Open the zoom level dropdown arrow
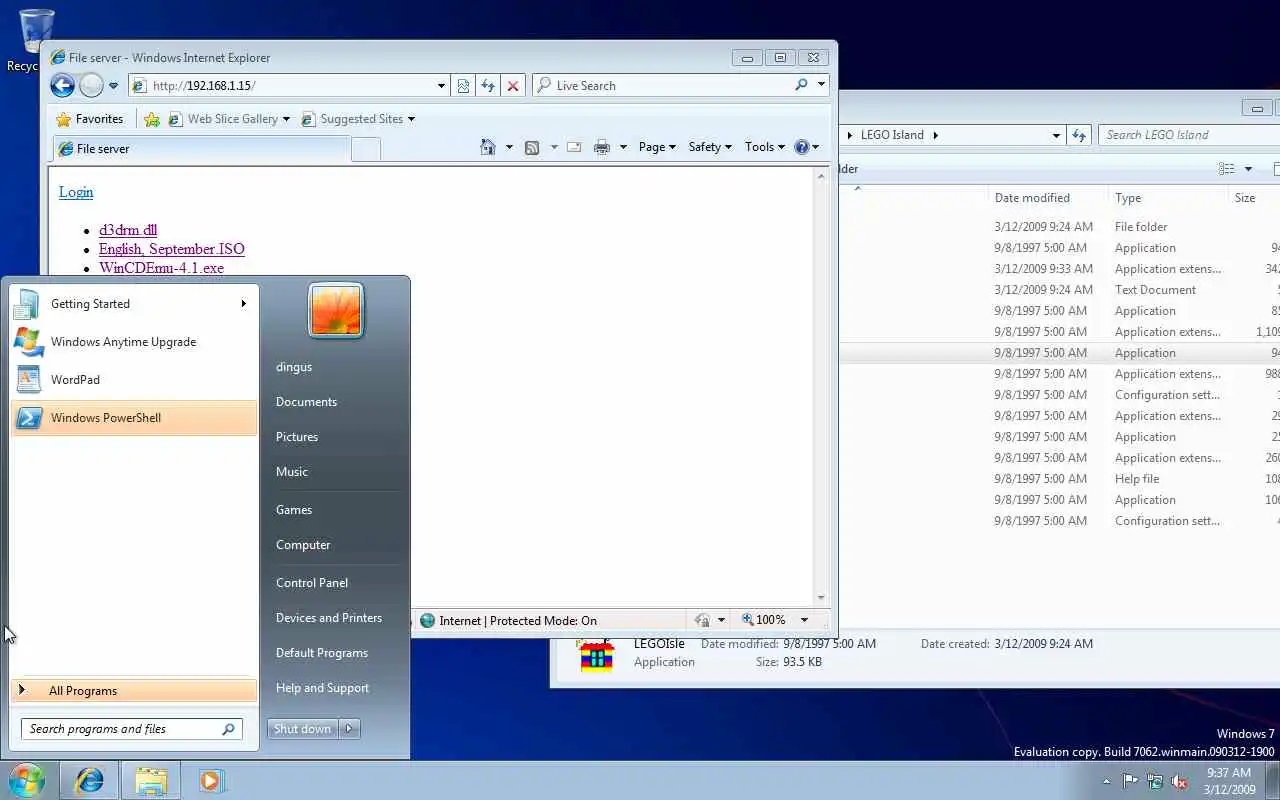Viewport: 1280px width, 800px height. [803, 620]
